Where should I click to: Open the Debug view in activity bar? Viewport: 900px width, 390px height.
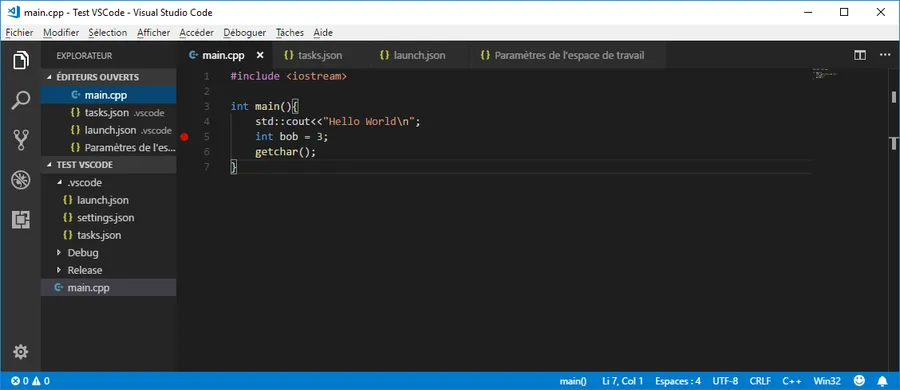pyautogui.click(x=21, y=180)
